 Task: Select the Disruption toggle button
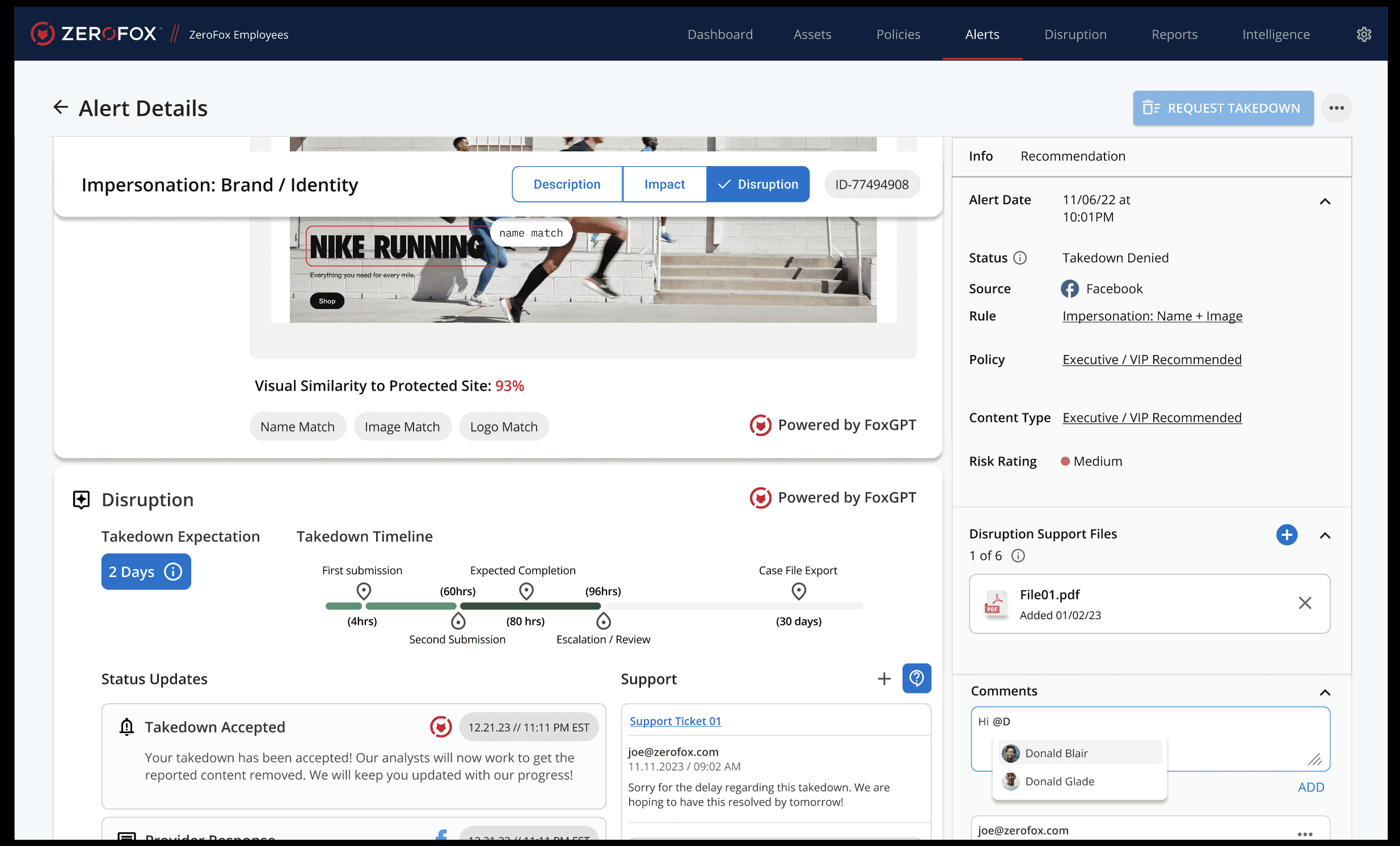point(757,184)
